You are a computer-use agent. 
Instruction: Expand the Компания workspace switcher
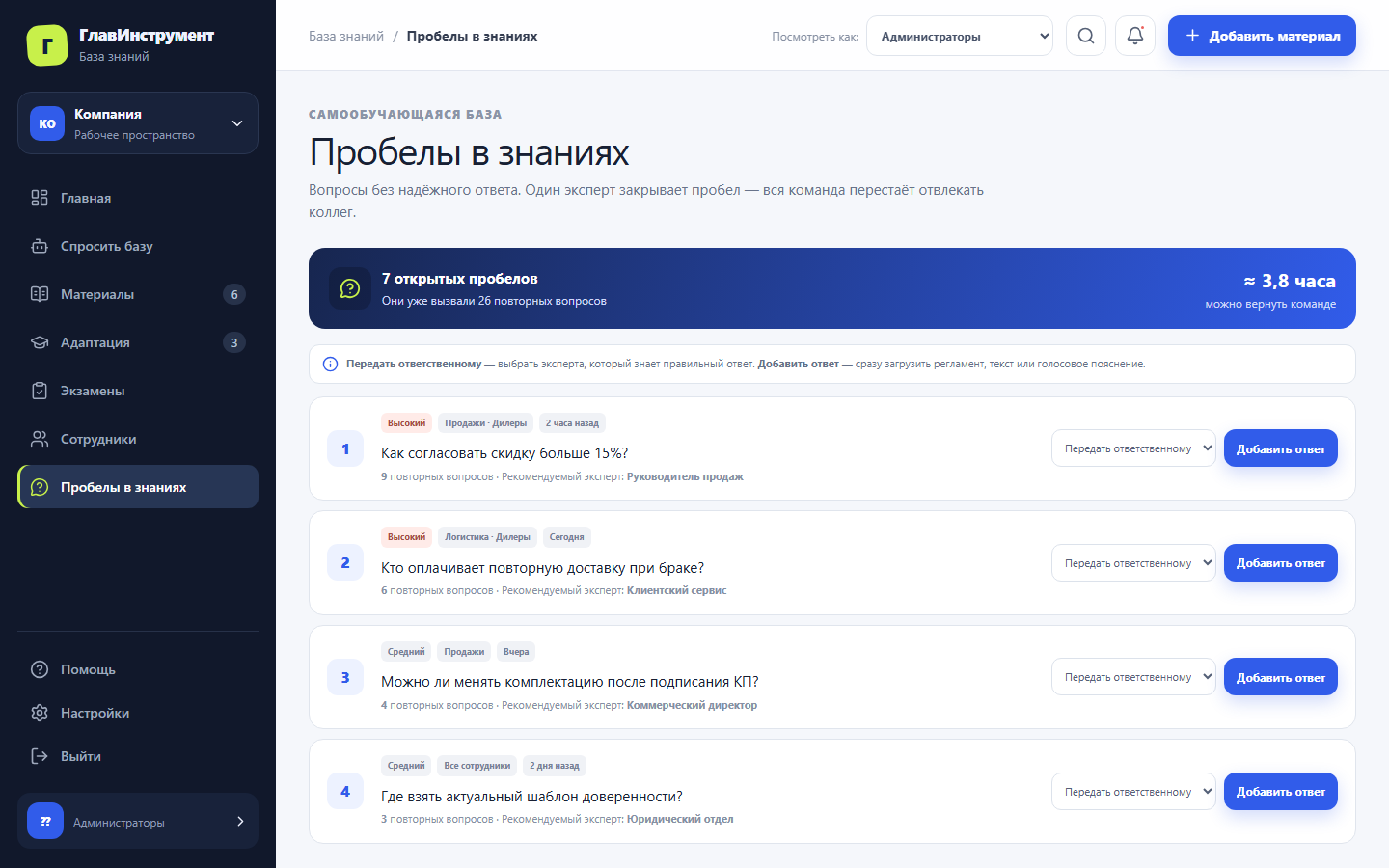(x=138, y=123)
